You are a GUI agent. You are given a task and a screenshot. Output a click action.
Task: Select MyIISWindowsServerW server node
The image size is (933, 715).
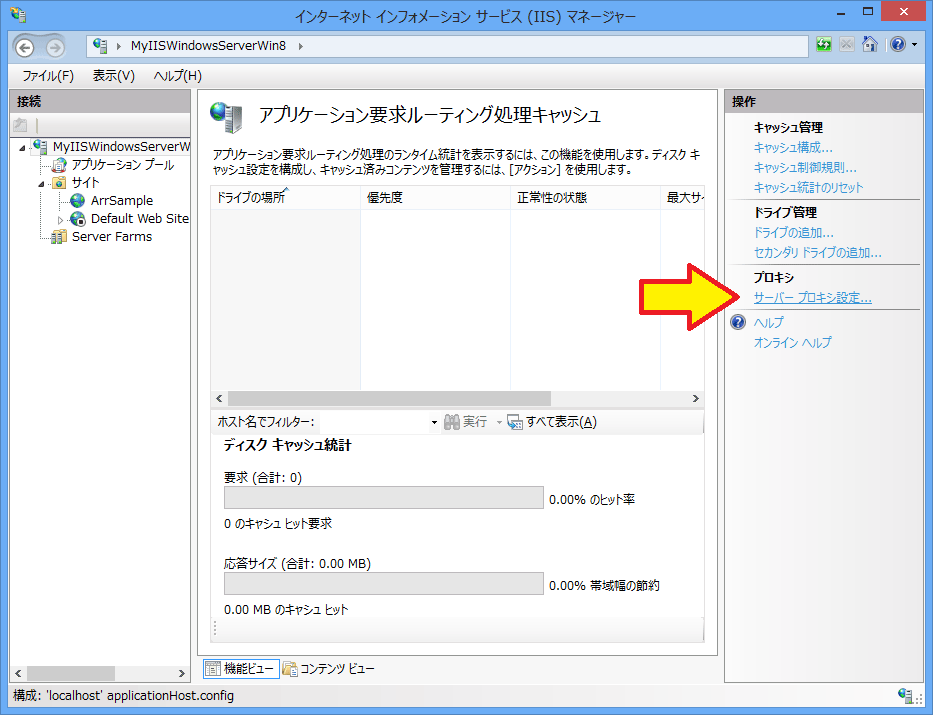click(x=121, y=146)
